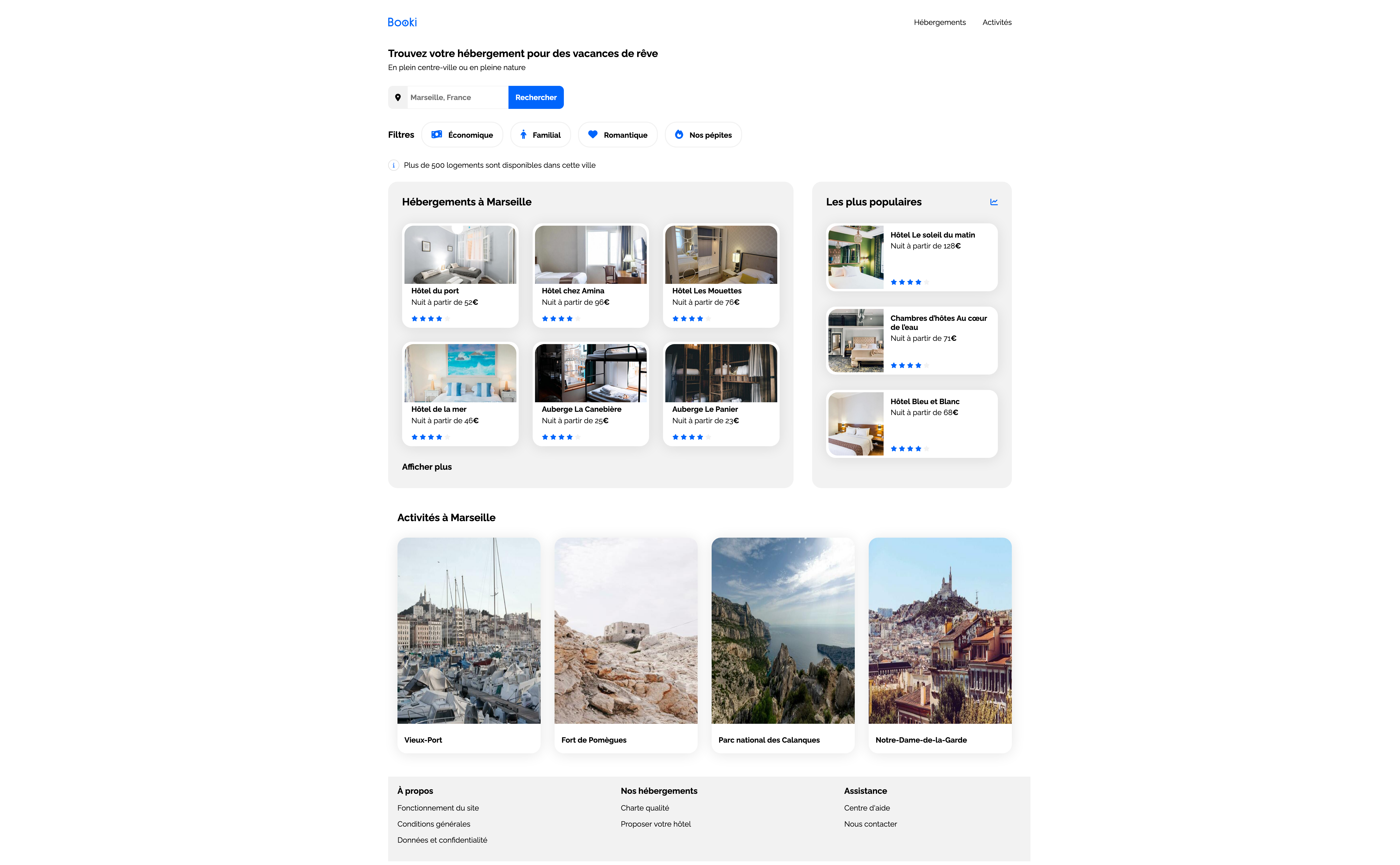Click the blue info icon about availability
The height and width of the screenshot is (865, 1400).
[394, 165]
